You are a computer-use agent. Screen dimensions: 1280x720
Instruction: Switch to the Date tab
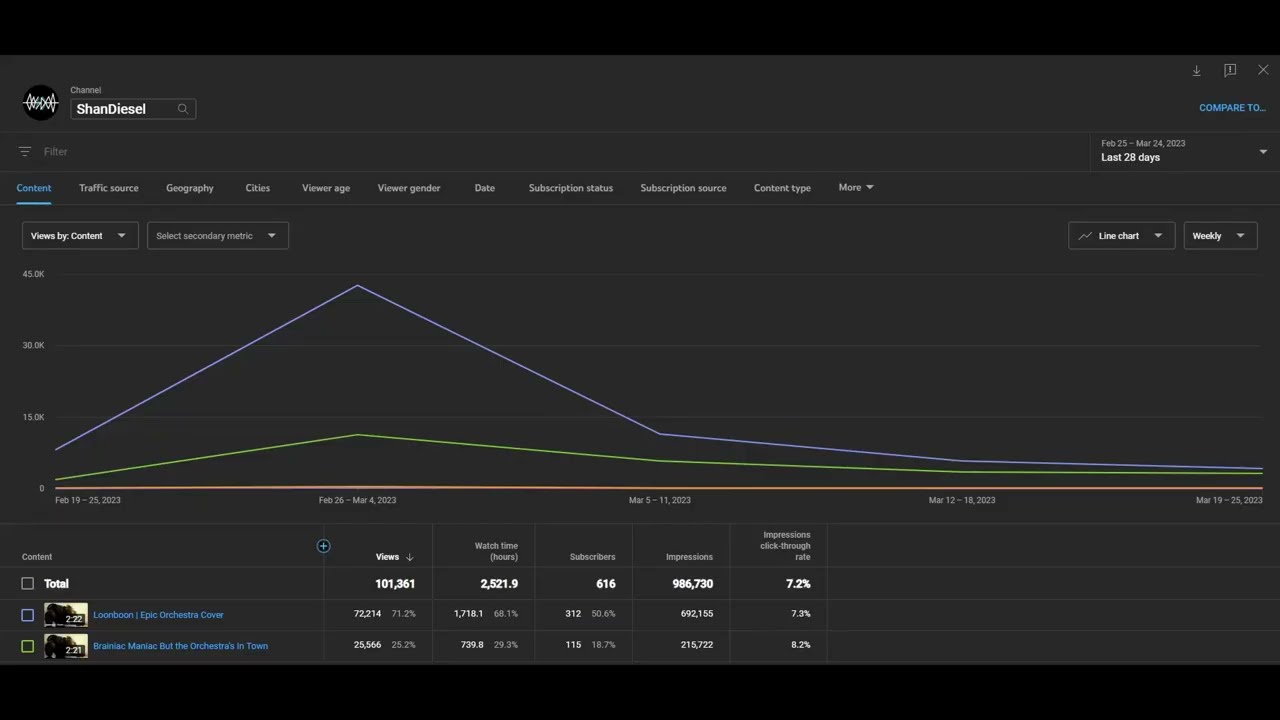[x=485, y=188]
